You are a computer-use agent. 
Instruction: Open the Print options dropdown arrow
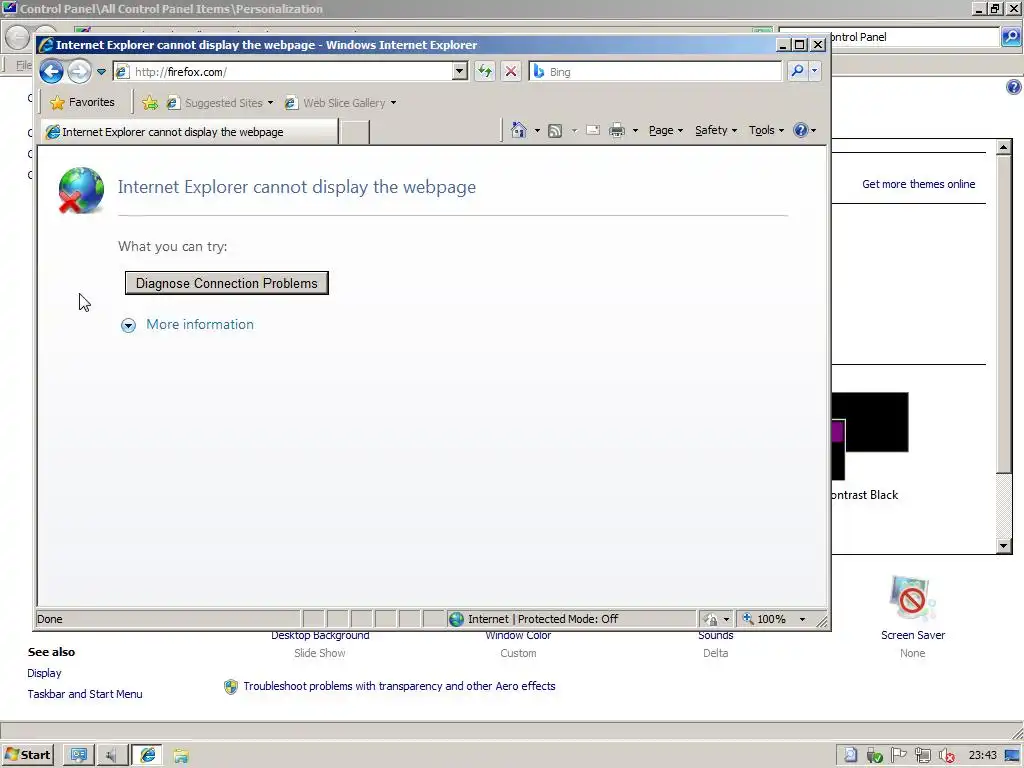pos(635,131)
